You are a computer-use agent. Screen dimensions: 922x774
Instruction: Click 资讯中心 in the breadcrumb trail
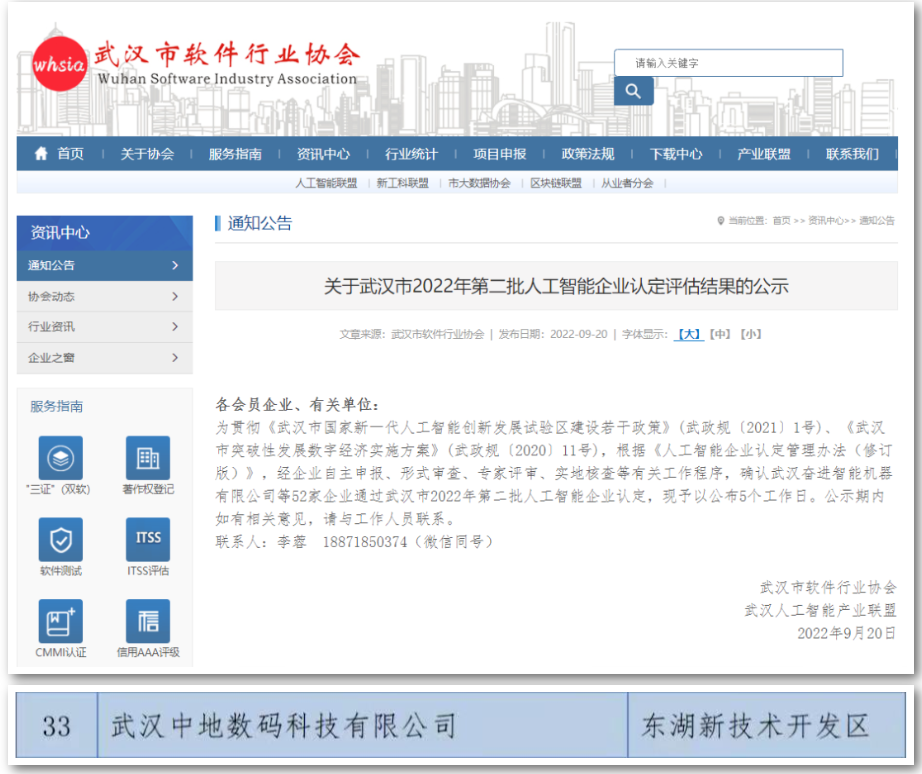point(826,221)
